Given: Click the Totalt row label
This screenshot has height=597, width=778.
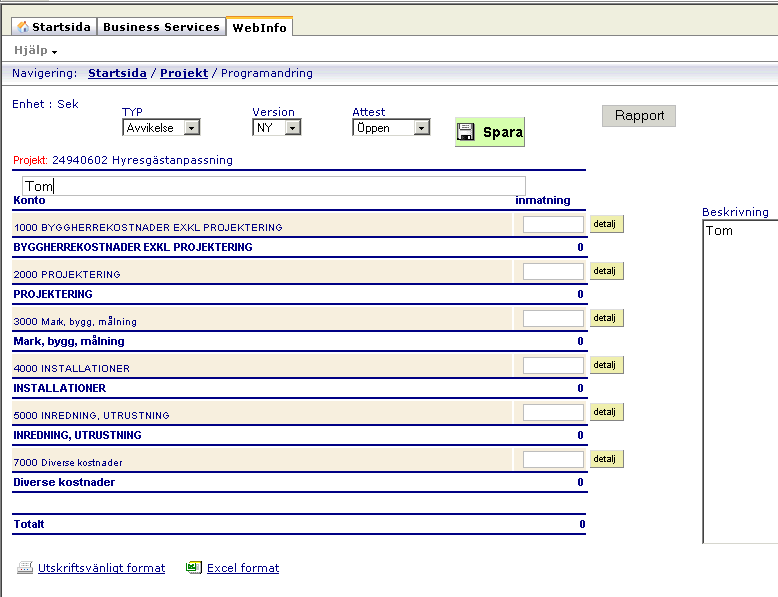Looking at the screenshot, I should click(29, 524).
